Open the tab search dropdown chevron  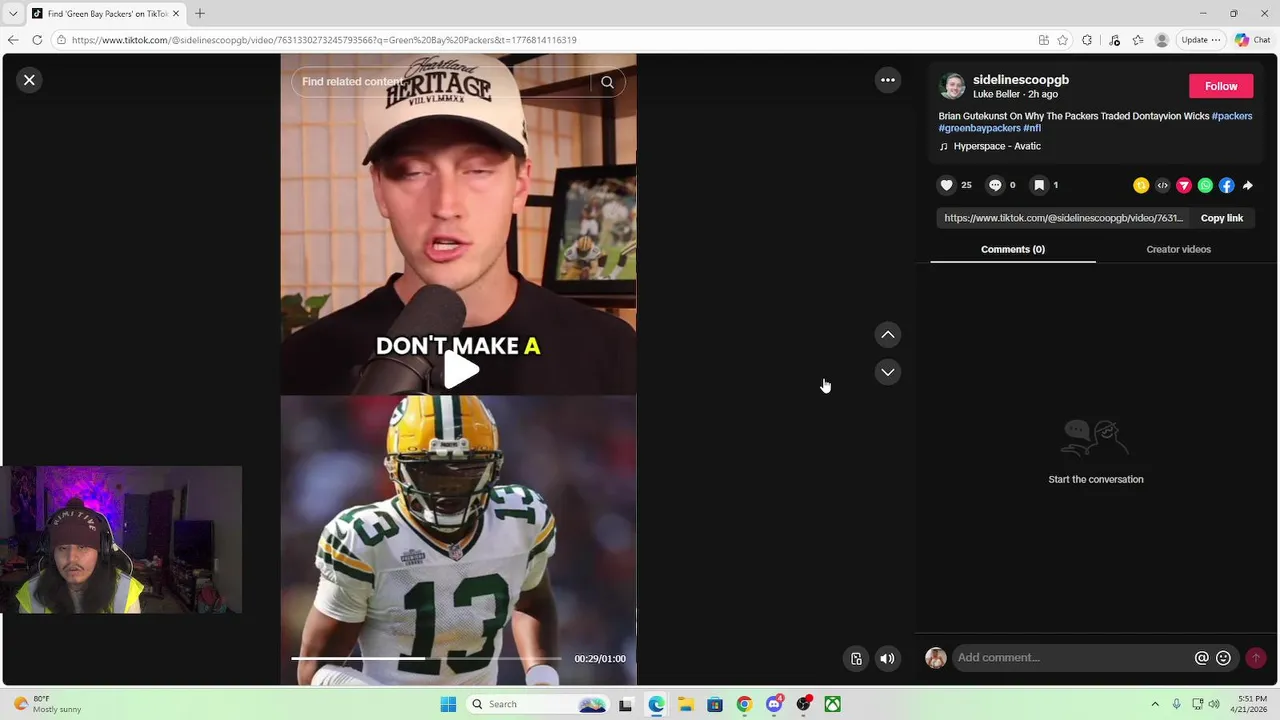coord(12,13)
